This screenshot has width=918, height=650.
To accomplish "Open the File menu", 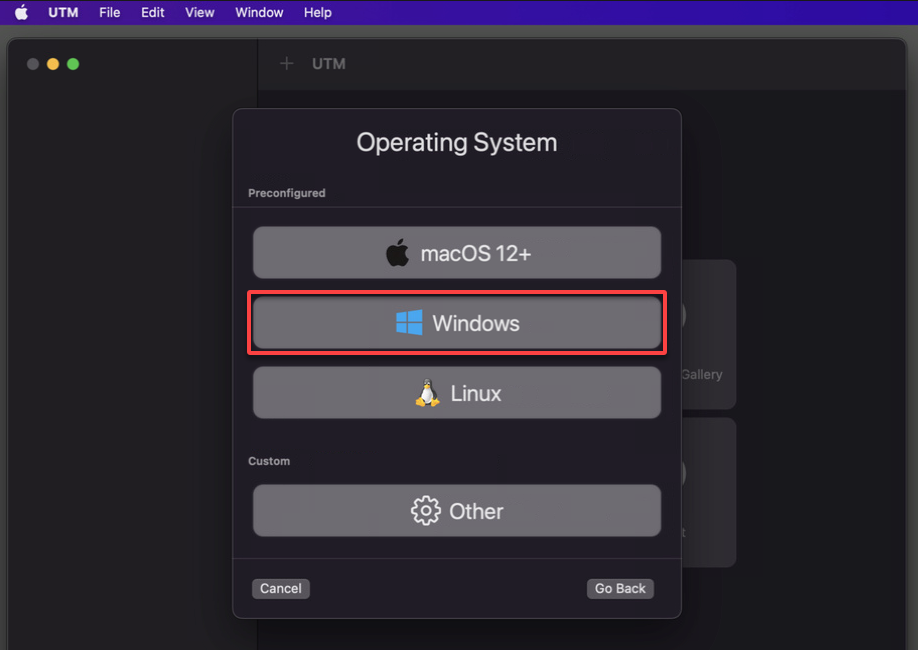I will pyautogui.click(x=109, y=12).
